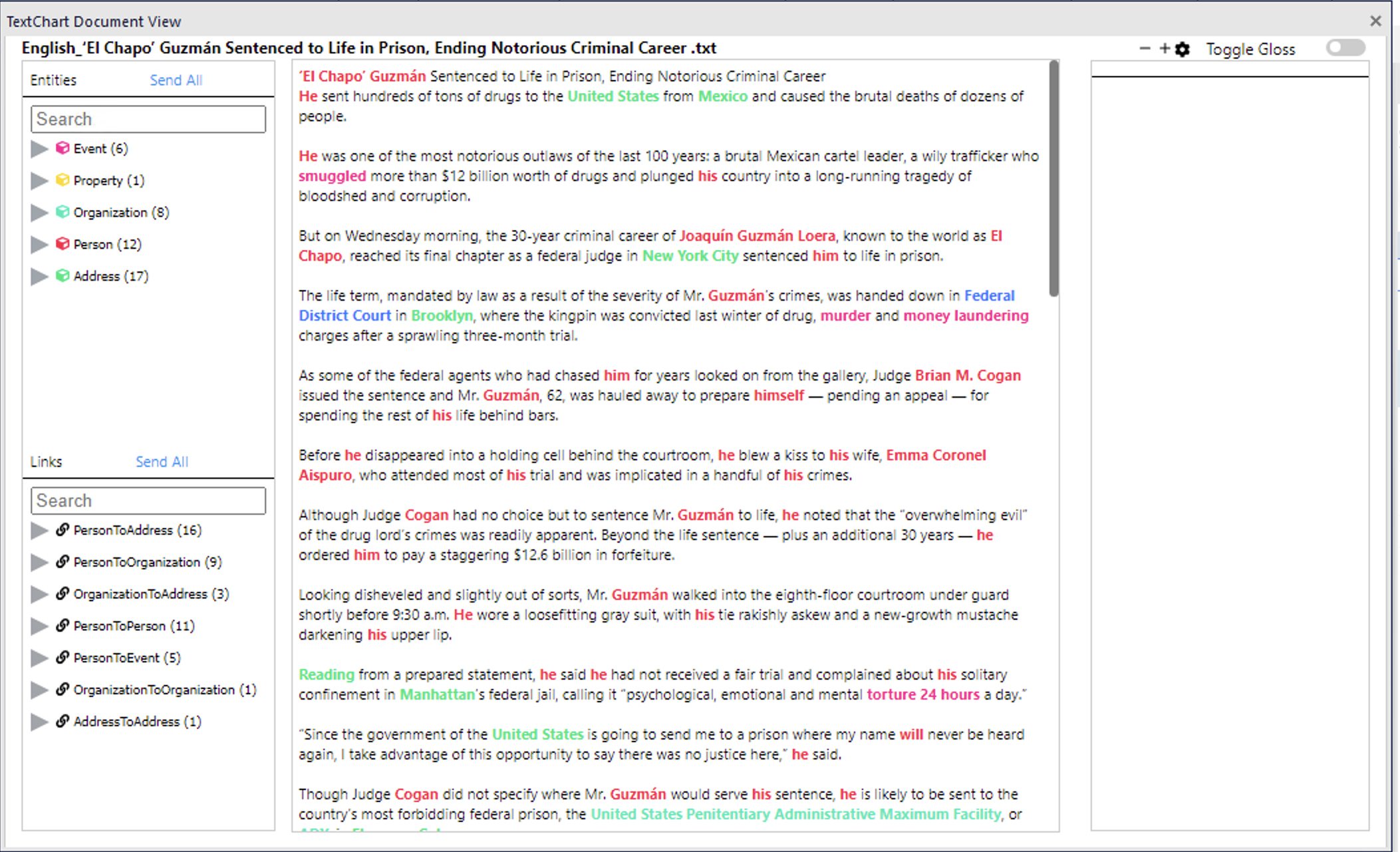This screenshot has height=852, width=1400.
Task: Click the zoom in plus control
Action: 1164,49
